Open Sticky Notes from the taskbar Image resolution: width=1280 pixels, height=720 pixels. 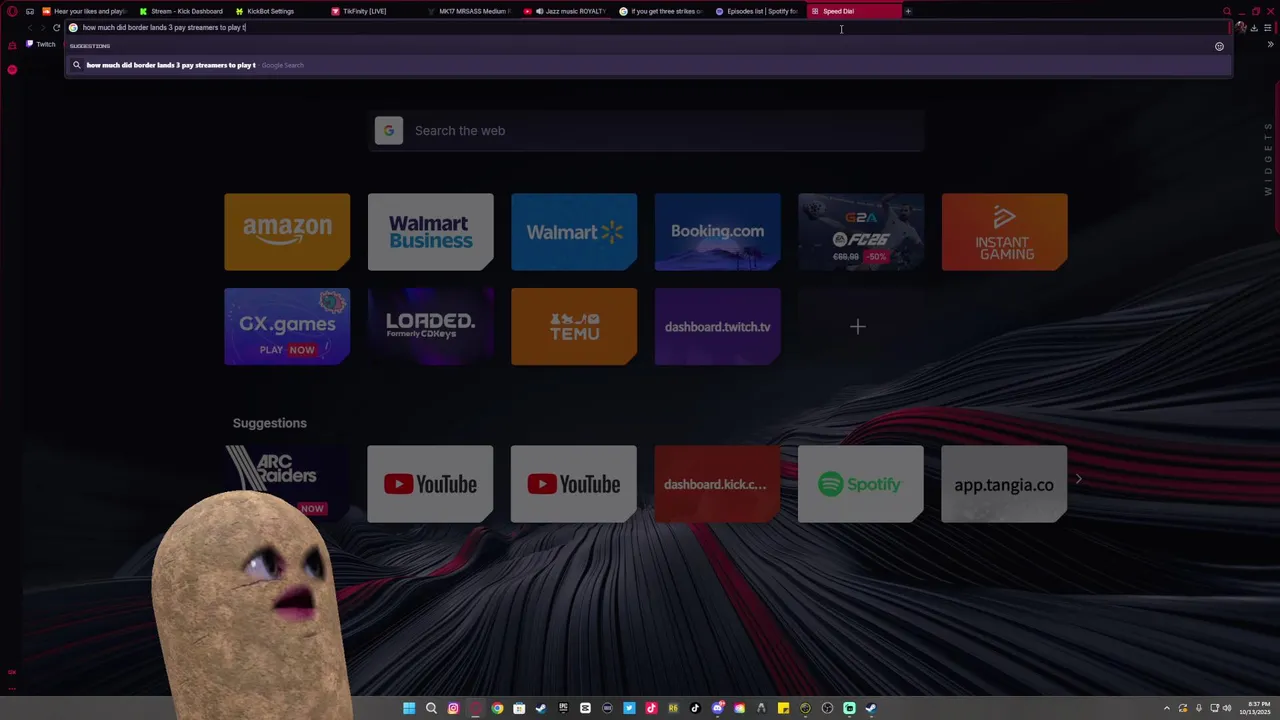(783, 708)
